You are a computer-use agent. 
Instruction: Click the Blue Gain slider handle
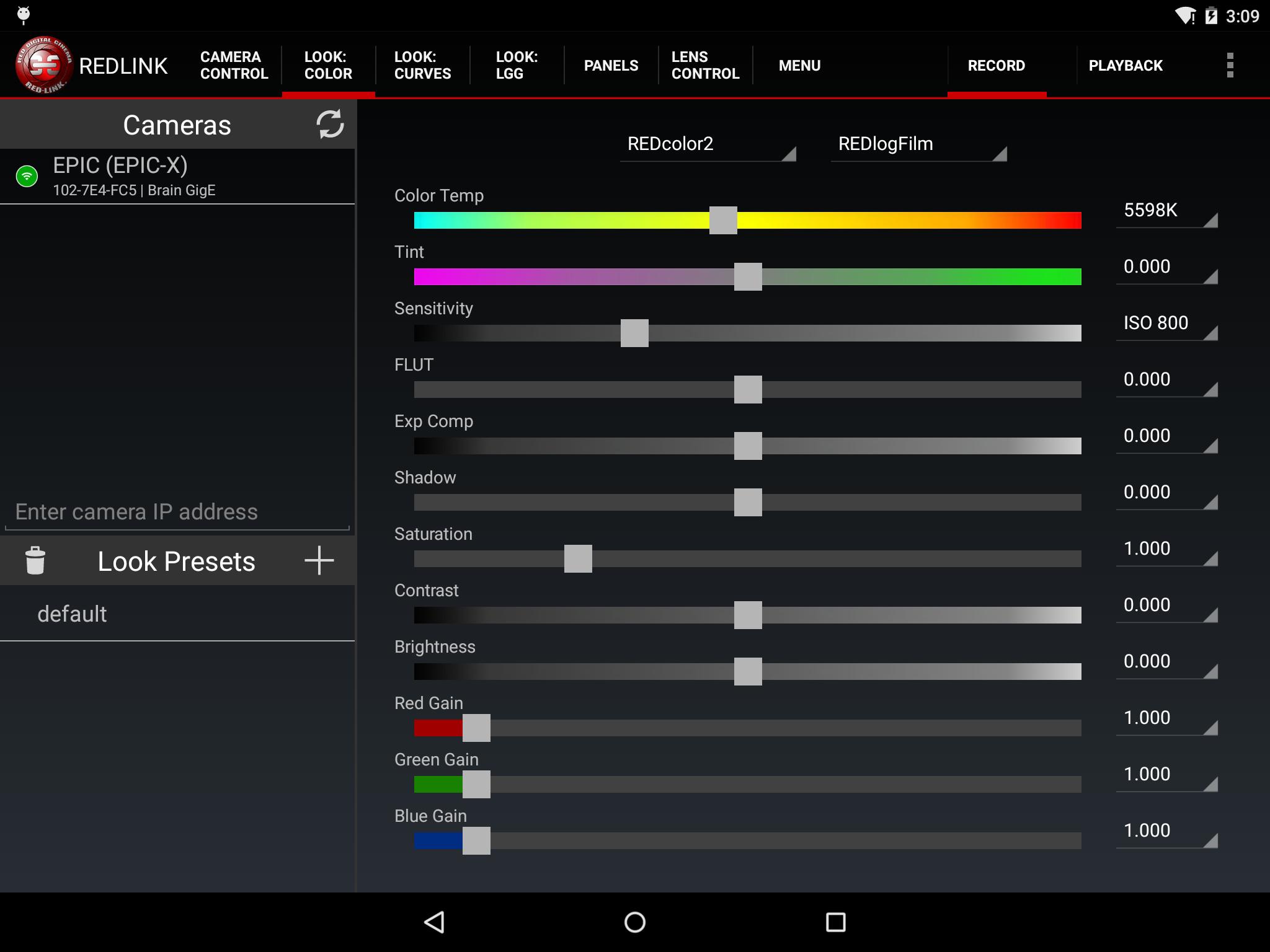tap(476, 840)
